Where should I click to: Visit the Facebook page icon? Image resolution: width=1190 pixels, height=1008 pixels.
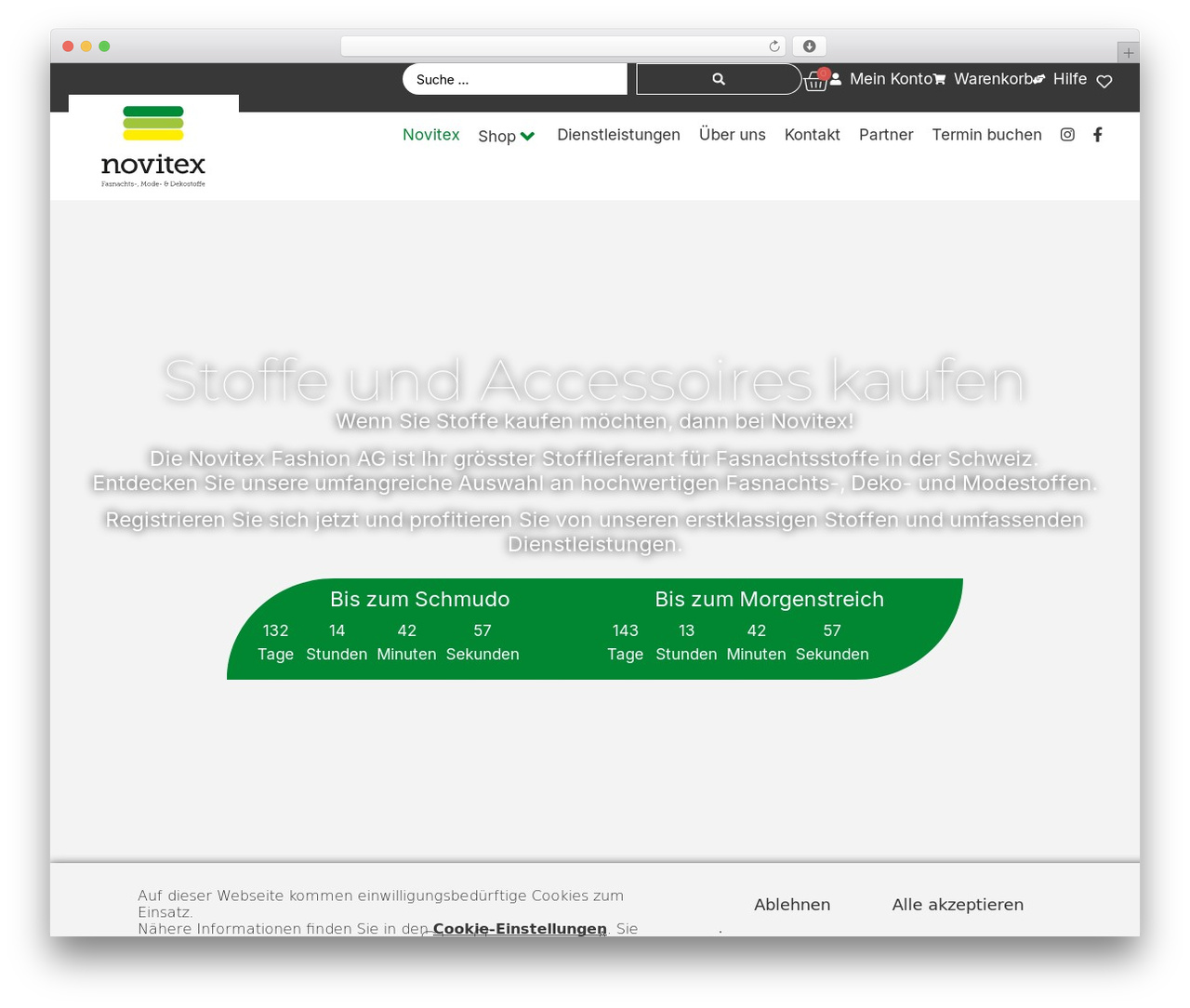point(1098,135)
